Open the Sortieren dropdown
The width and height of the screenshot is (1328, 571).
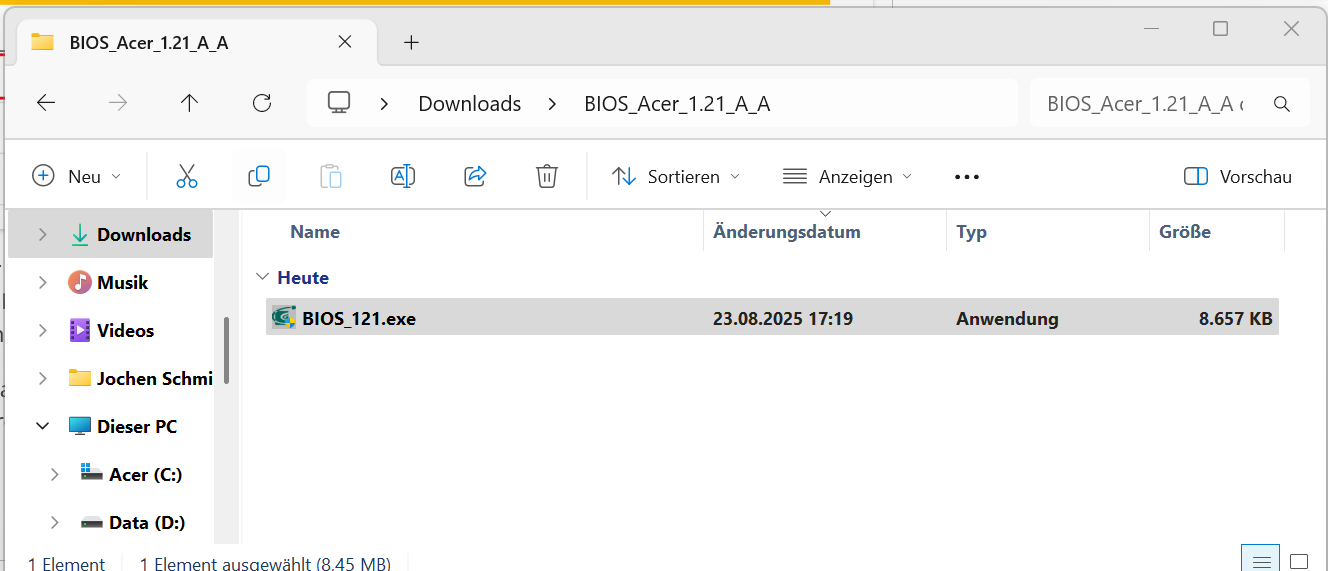[676, 177]
